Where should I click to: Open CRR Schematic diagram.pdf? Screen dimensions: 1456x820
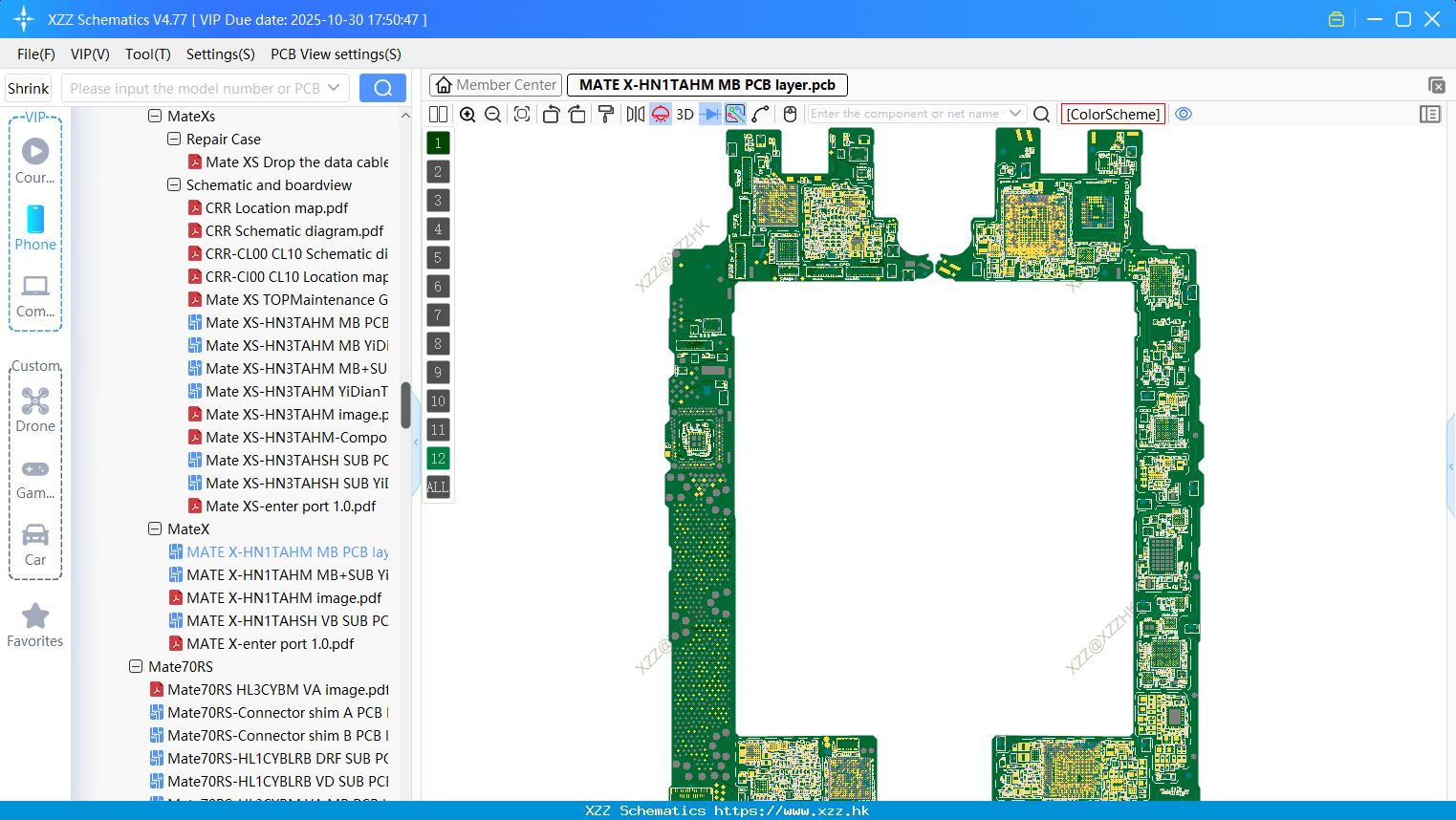(x=294, y=230)
